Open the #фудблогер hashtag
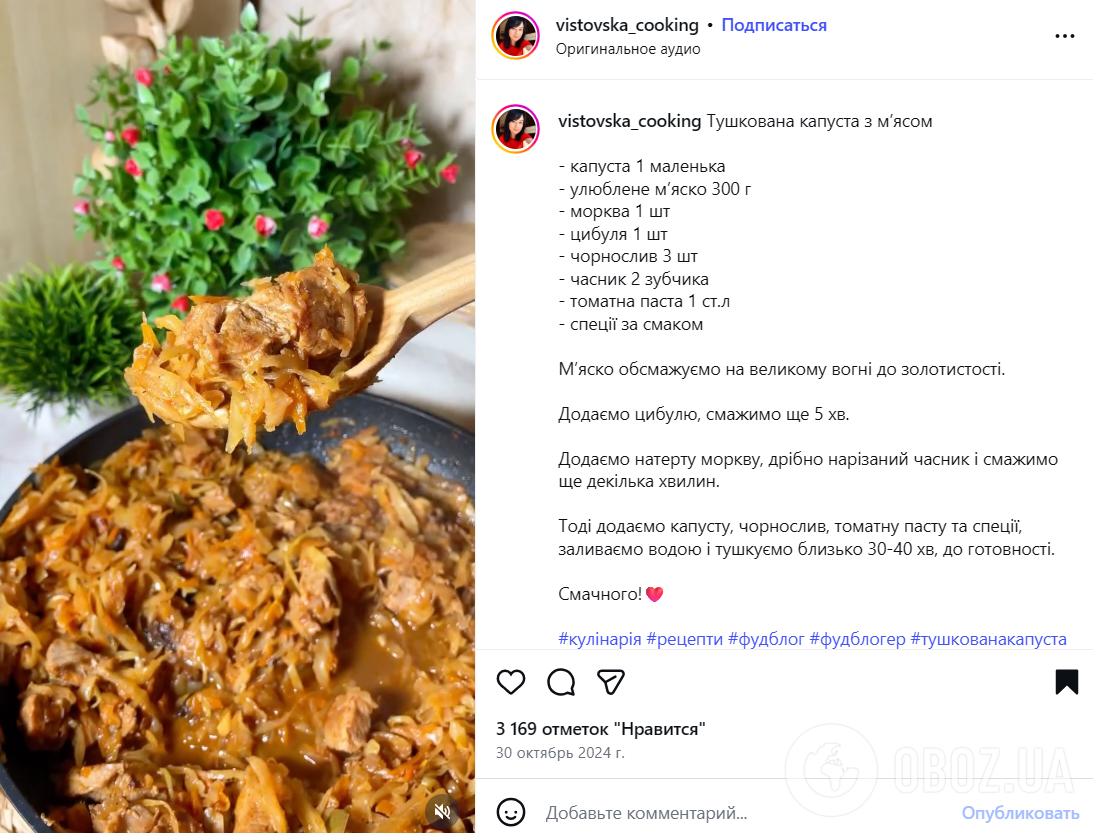Viewport: 1093px width, 833px height. click(x=857, y=639)
